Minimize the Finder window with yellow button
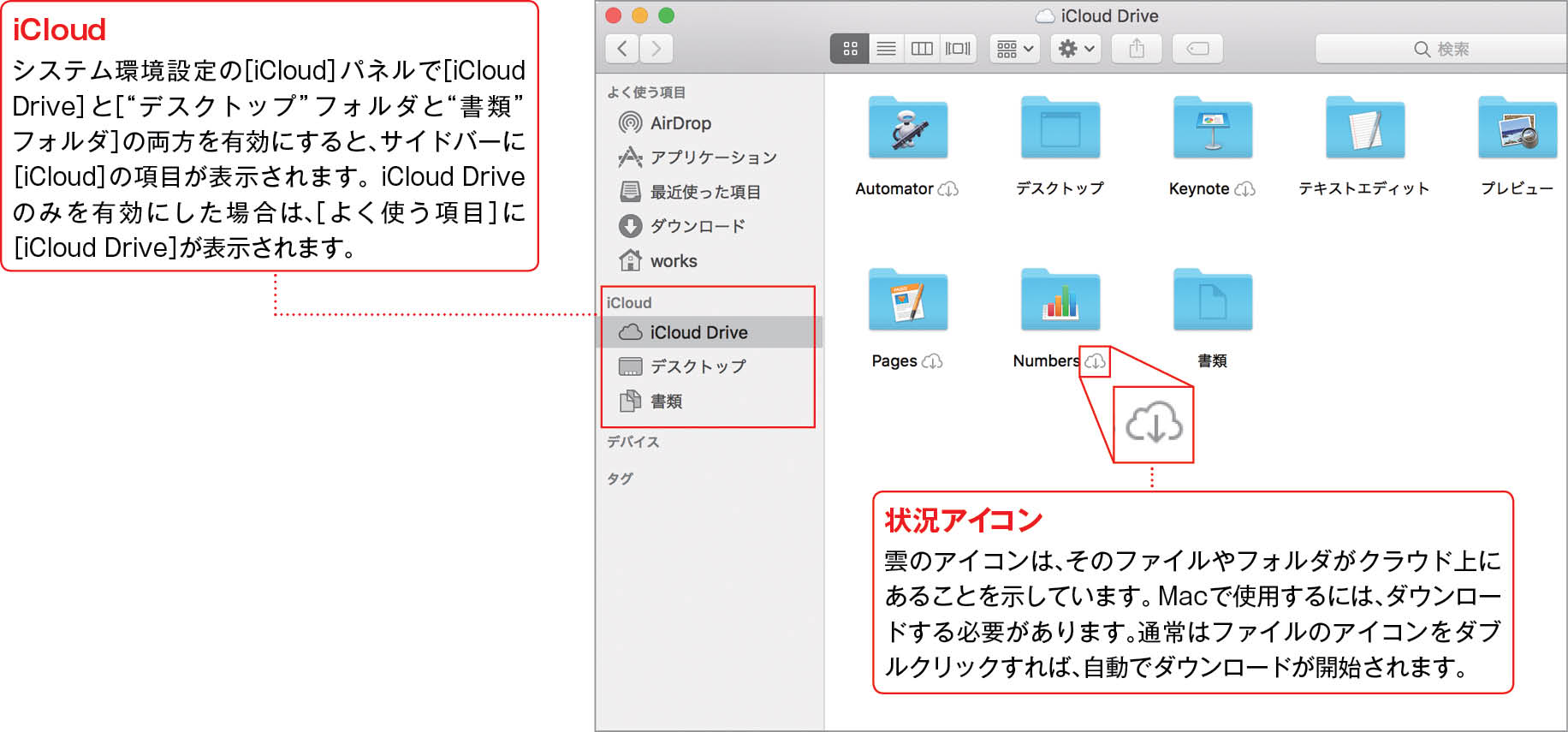The image size is (1568, 732). point(639,15)
